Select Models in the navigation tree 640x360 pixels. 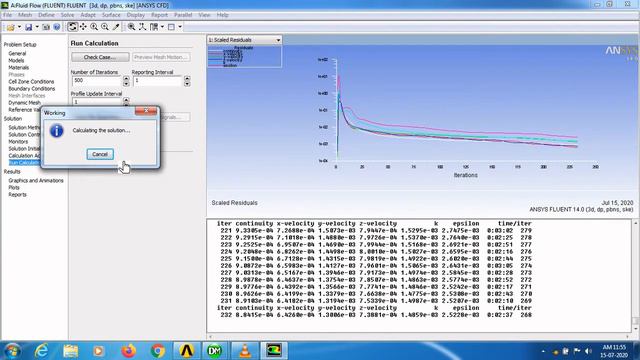click(16, 60)
